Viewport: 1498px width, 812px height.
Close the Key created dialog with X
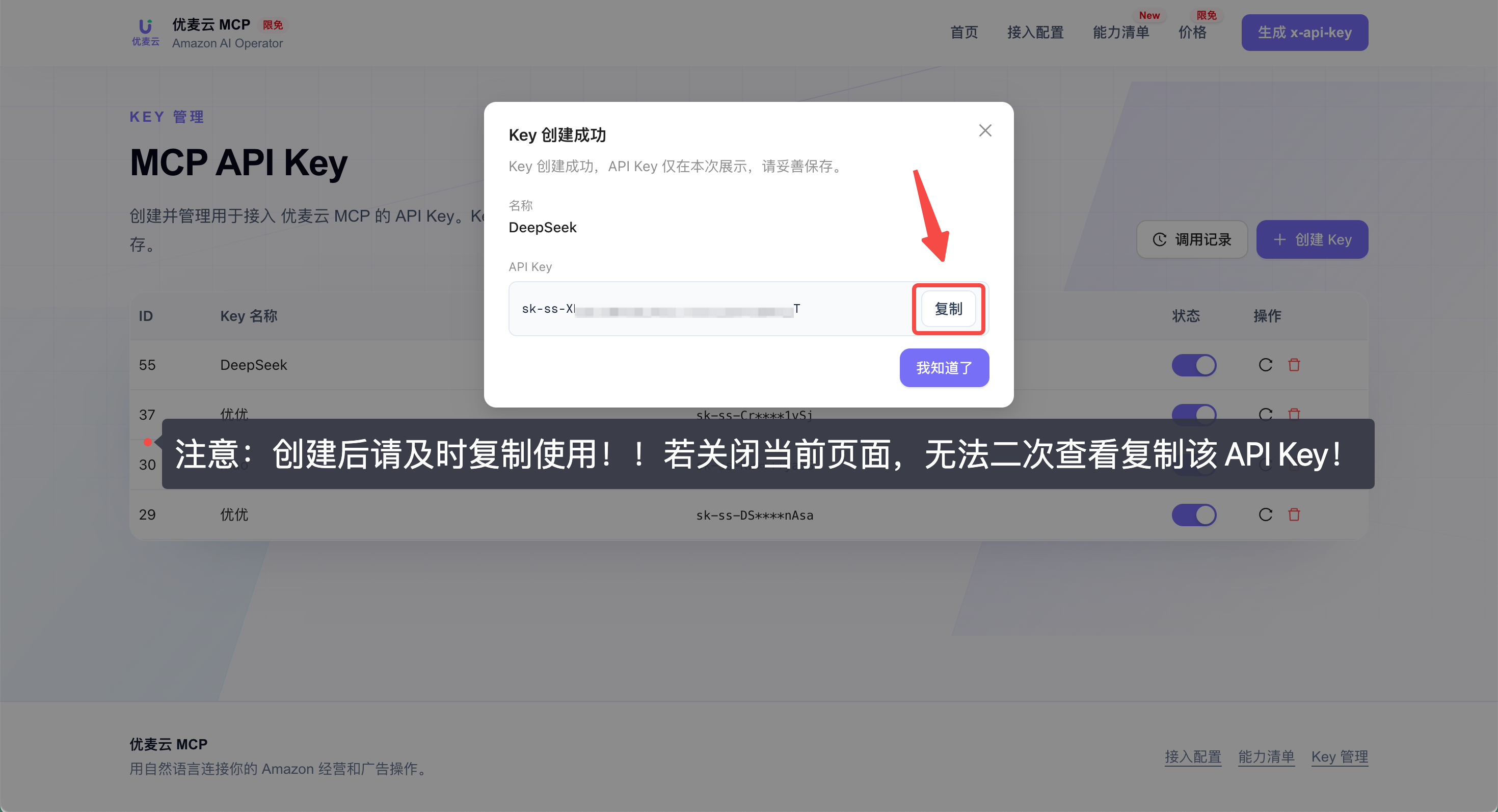point(984,130)
